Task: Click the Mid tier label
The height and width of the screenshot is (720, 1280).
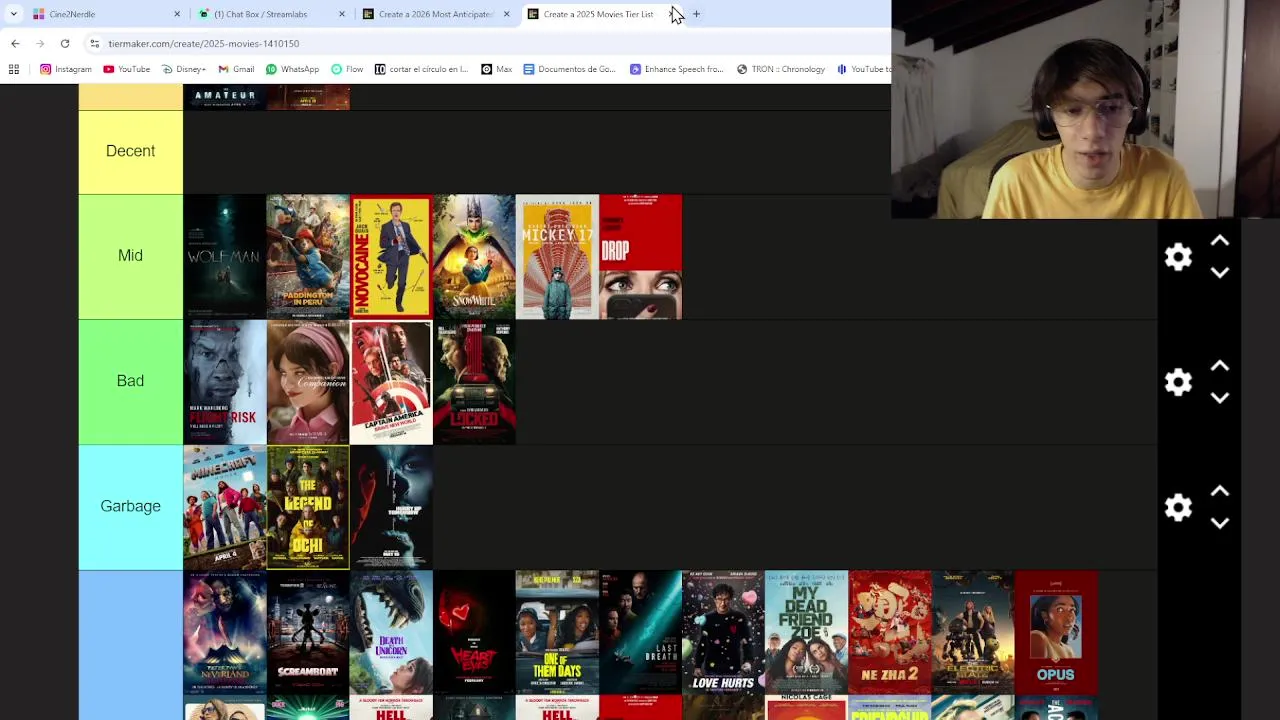Action: [130, 256]
